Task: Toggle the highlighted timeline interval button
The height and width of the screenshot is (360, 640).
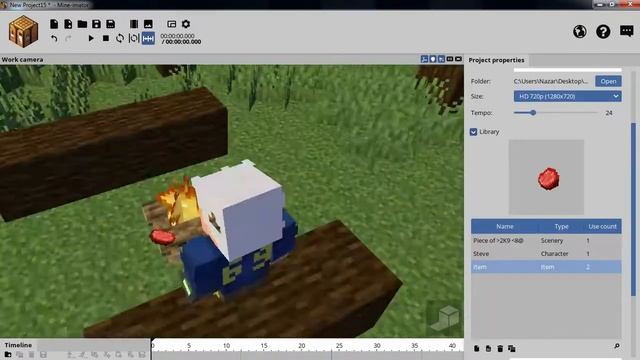Action: click(x=148, y=38)
